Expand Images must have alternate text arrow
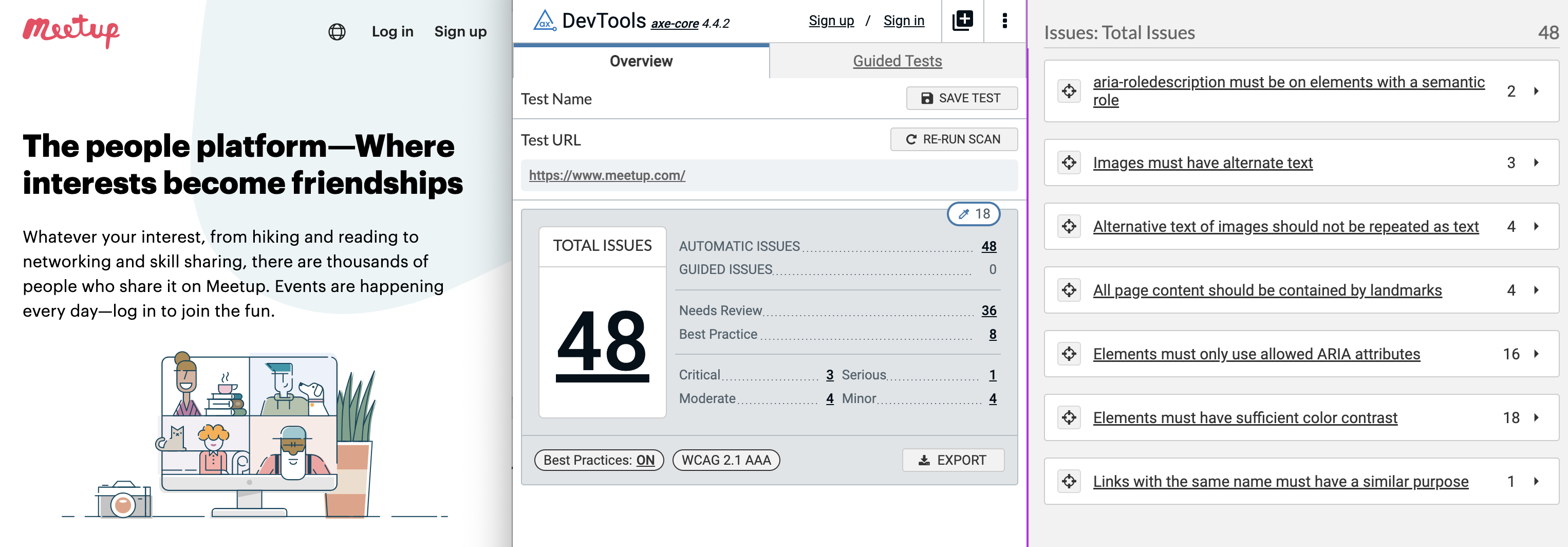 [1536, 162]
